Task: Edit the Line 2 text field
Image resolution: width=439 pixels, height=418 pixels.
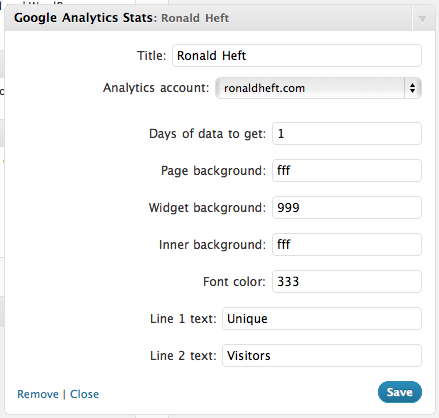Action: [322, 356]
